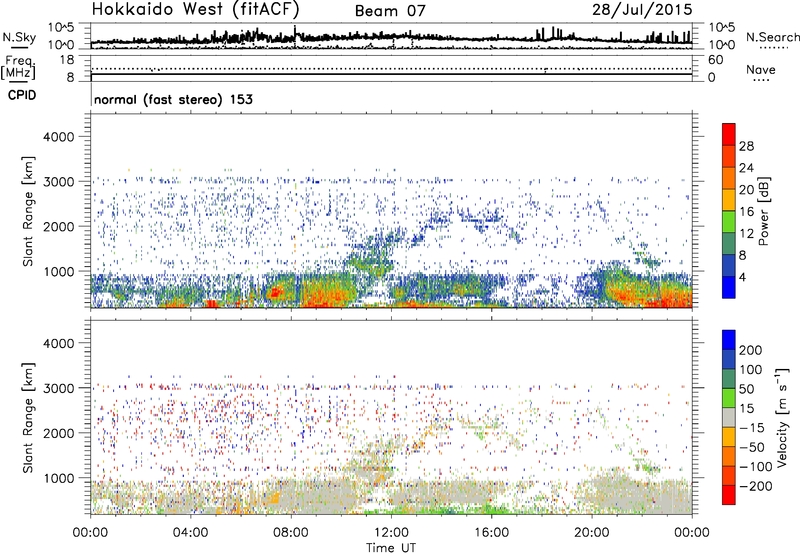Click the '20:00' time axis tick label
The height and width of the screenshot is (554, 800).
pyautogui.click(x=592, y=533)
